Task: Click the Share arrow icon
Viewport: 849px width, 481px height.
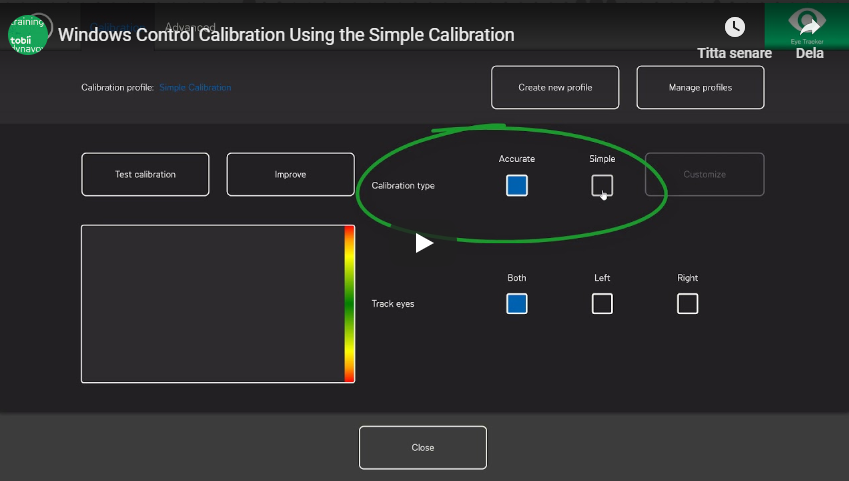Action: pyautogui.click(x=808, y=27)
